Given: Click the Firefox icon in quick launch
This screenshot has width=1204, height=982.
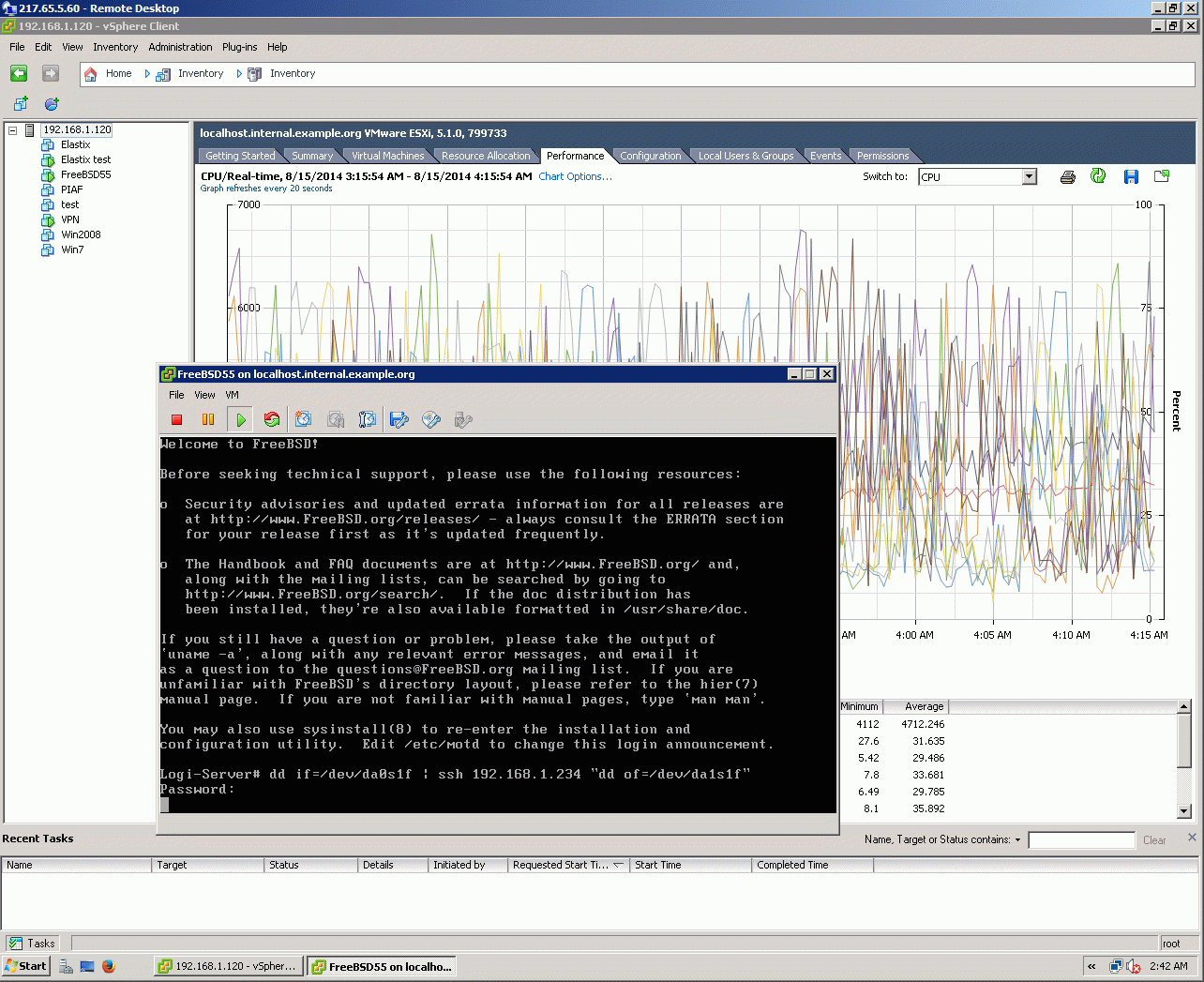Looking at the screenshot, I should click(x=109, y=966).
